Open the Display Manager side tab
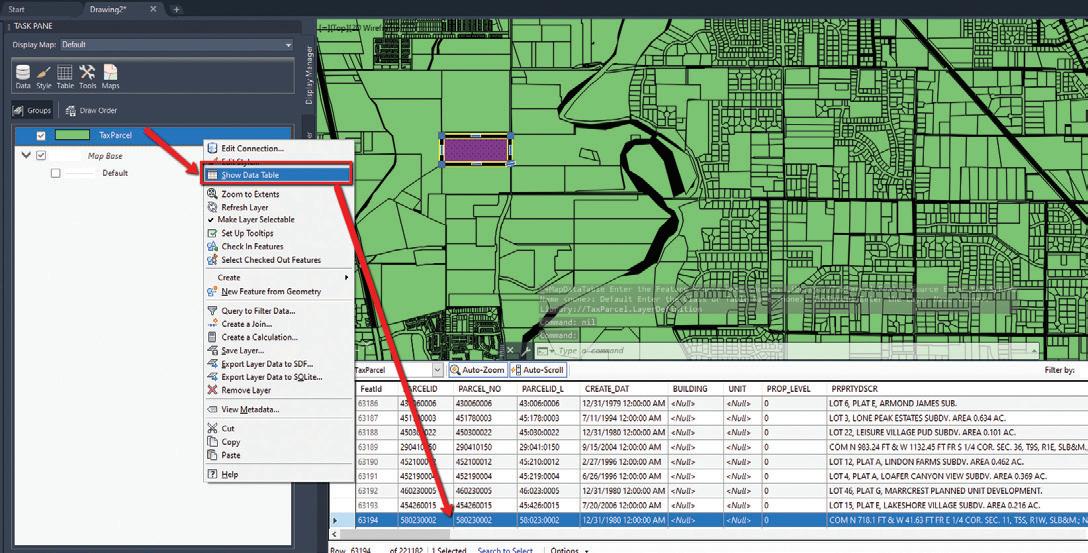 309,75
